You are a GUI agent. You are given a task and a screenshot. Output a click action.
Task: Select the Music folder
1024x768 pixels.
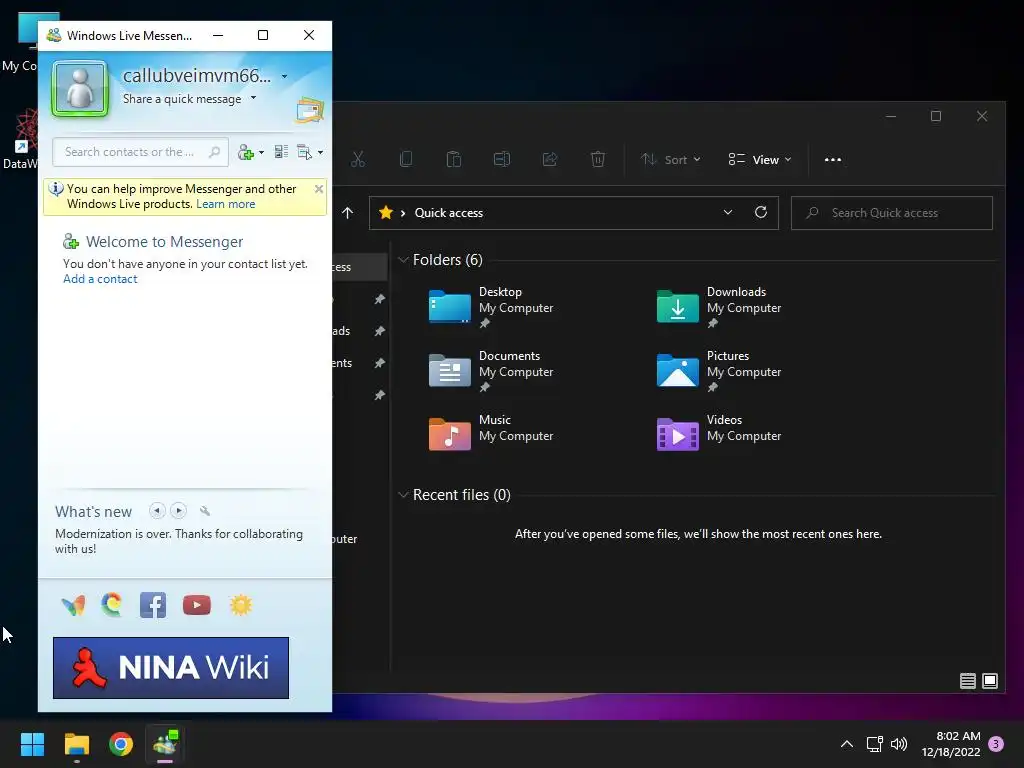493,433
